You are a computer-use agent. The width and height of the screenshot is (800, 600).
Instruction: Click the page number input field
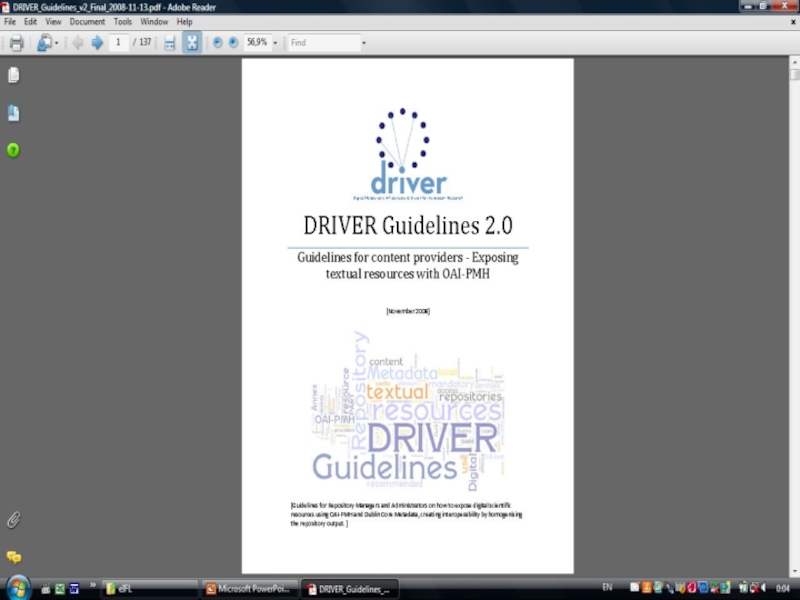119,43
